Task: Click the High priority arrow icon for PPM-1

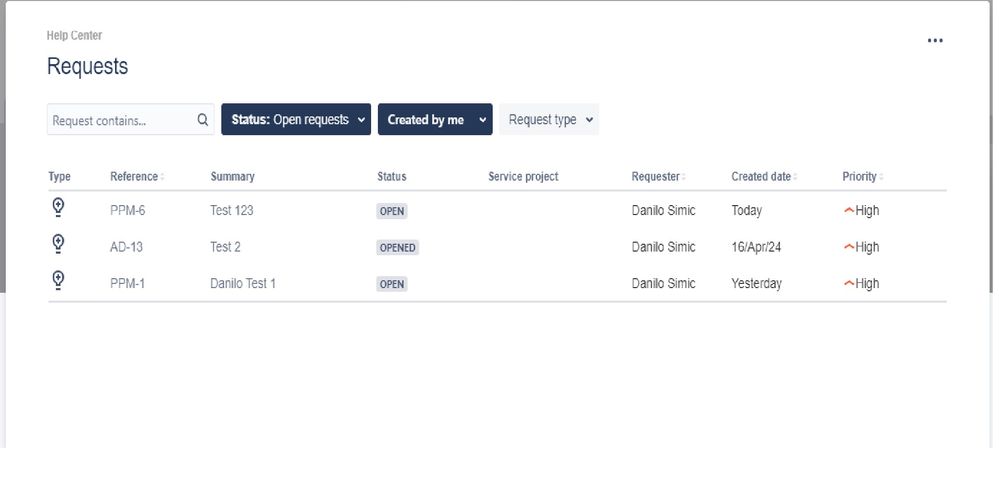Action: pos(849,283)
